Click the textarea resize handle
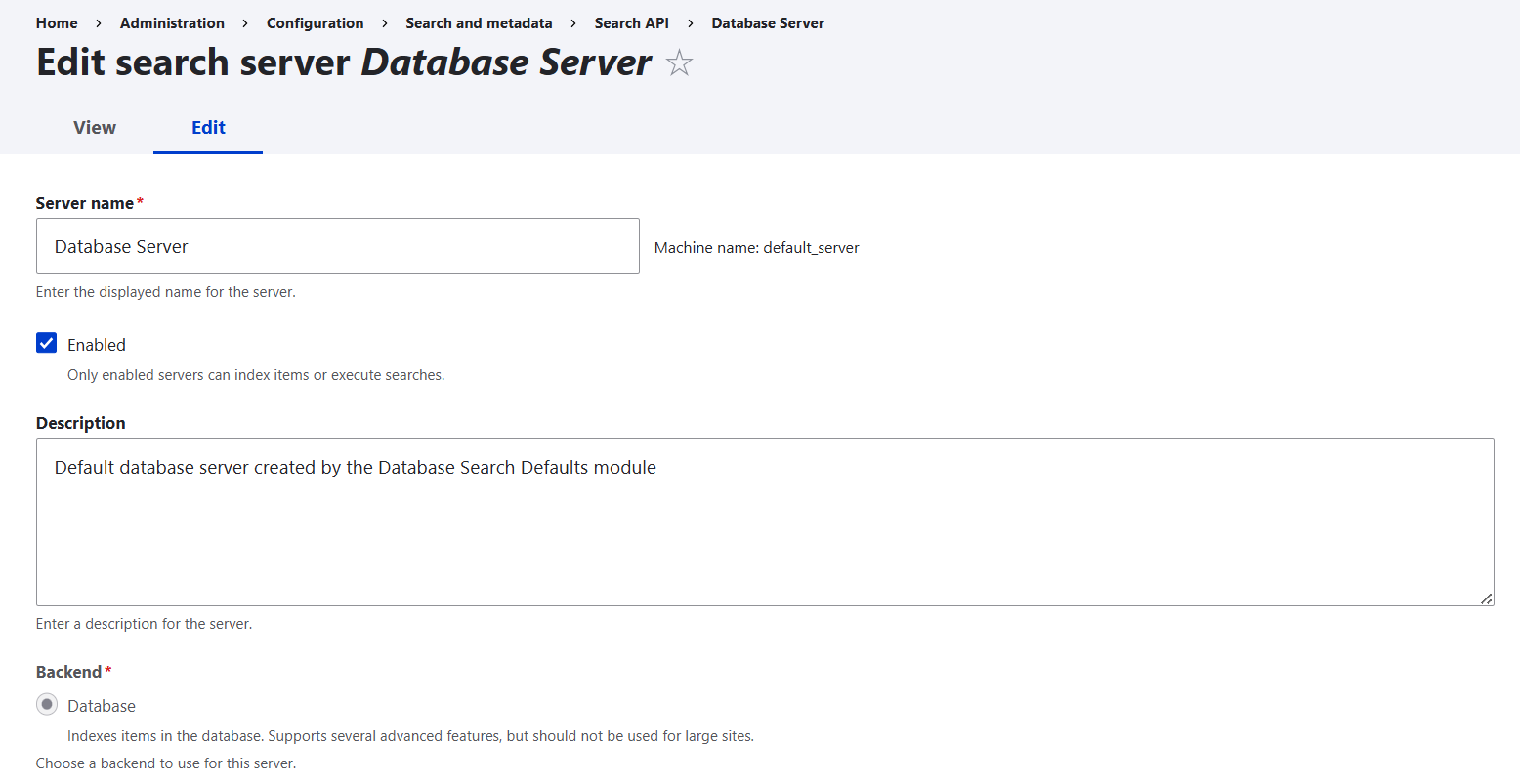Image resolution: width=1520 pixels, height=784 pixels. click(1487, 597)
